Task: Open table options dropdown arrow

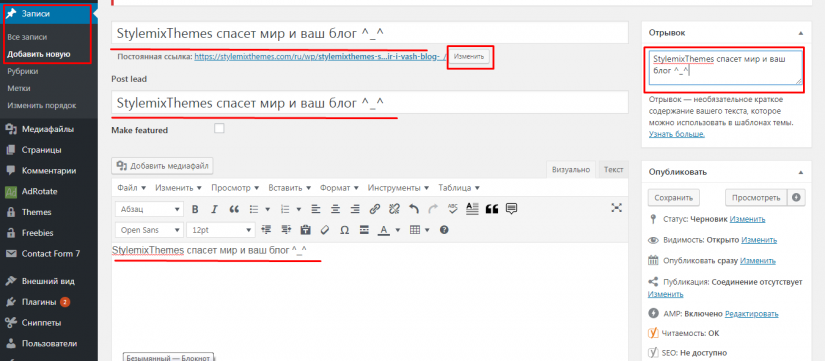Action: 428,230
